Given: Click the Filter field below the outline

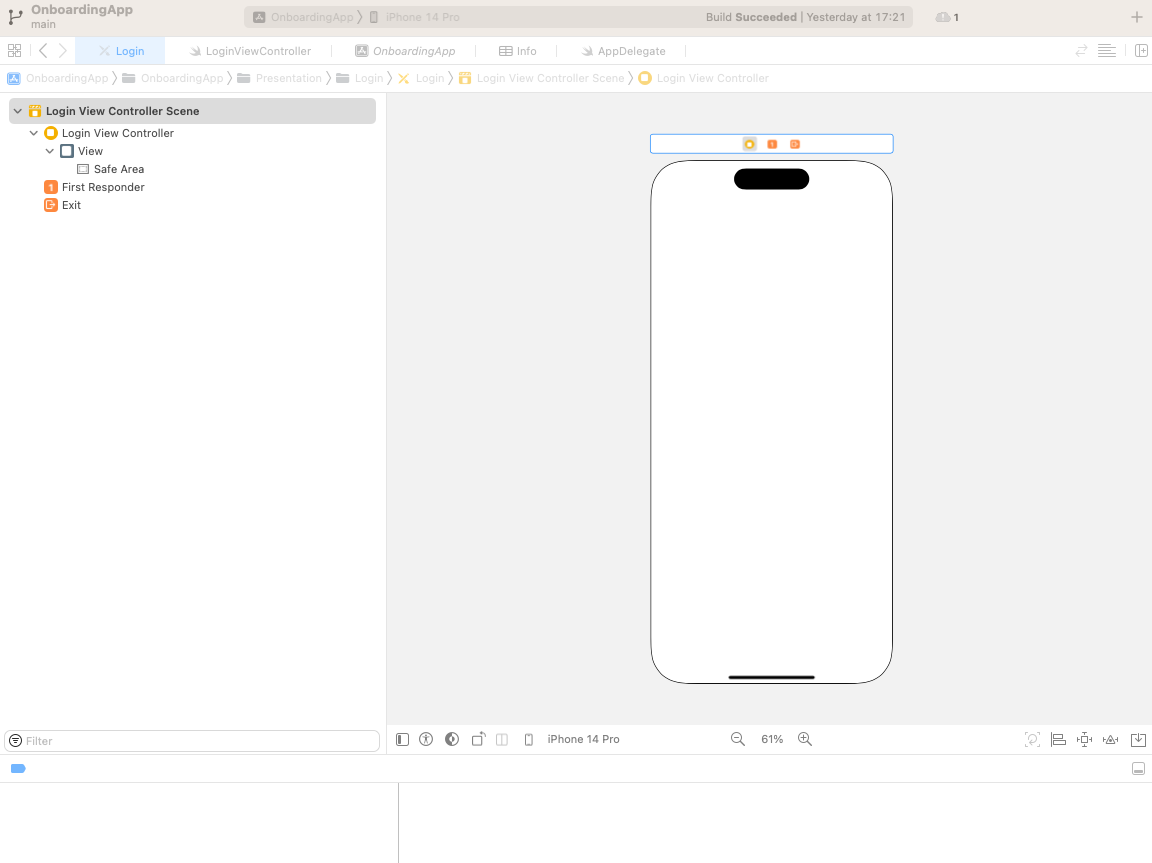Looking at the screenshot, I should [x=190, y=740].
